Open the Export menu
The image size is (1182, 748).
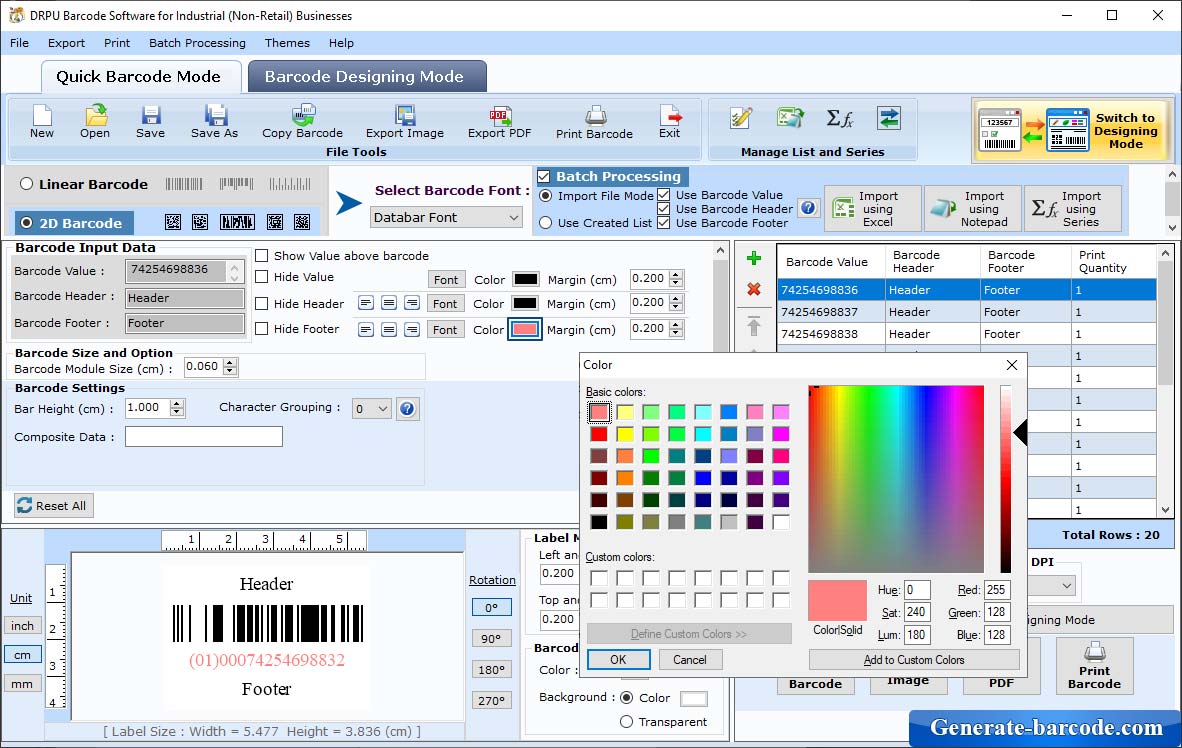(66, 43)
